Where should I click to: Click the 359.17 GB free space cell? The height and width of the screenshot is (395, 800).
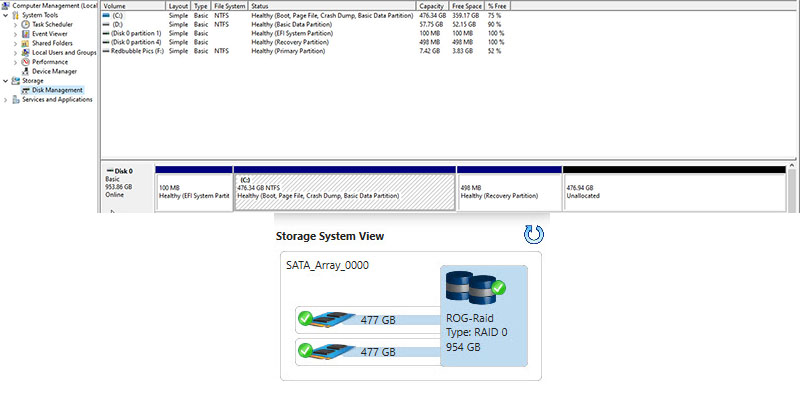[466, 15]
